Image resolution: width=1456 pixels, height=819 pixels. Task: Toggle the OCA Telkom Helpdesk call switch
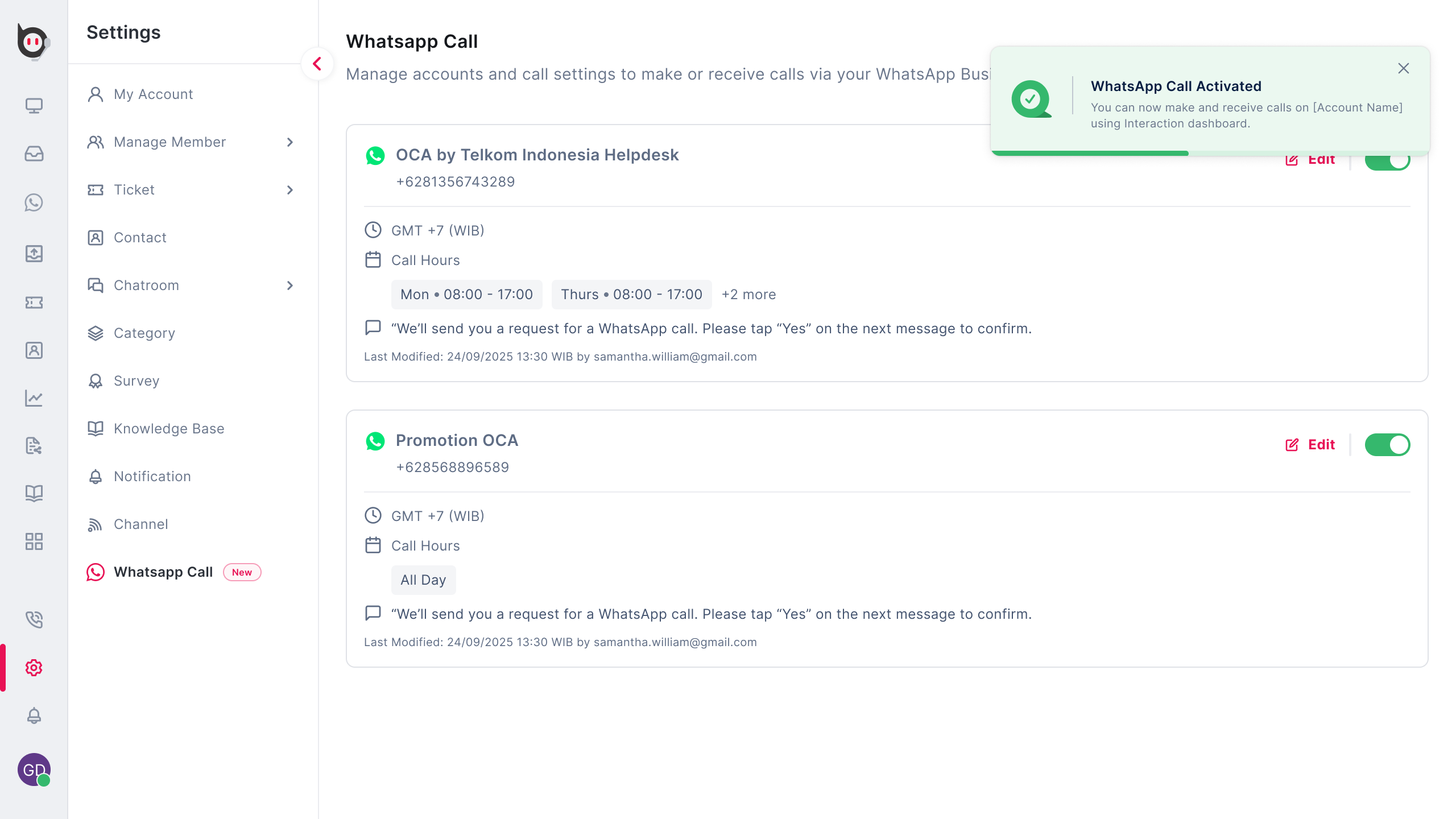(x=1388, y=162)
